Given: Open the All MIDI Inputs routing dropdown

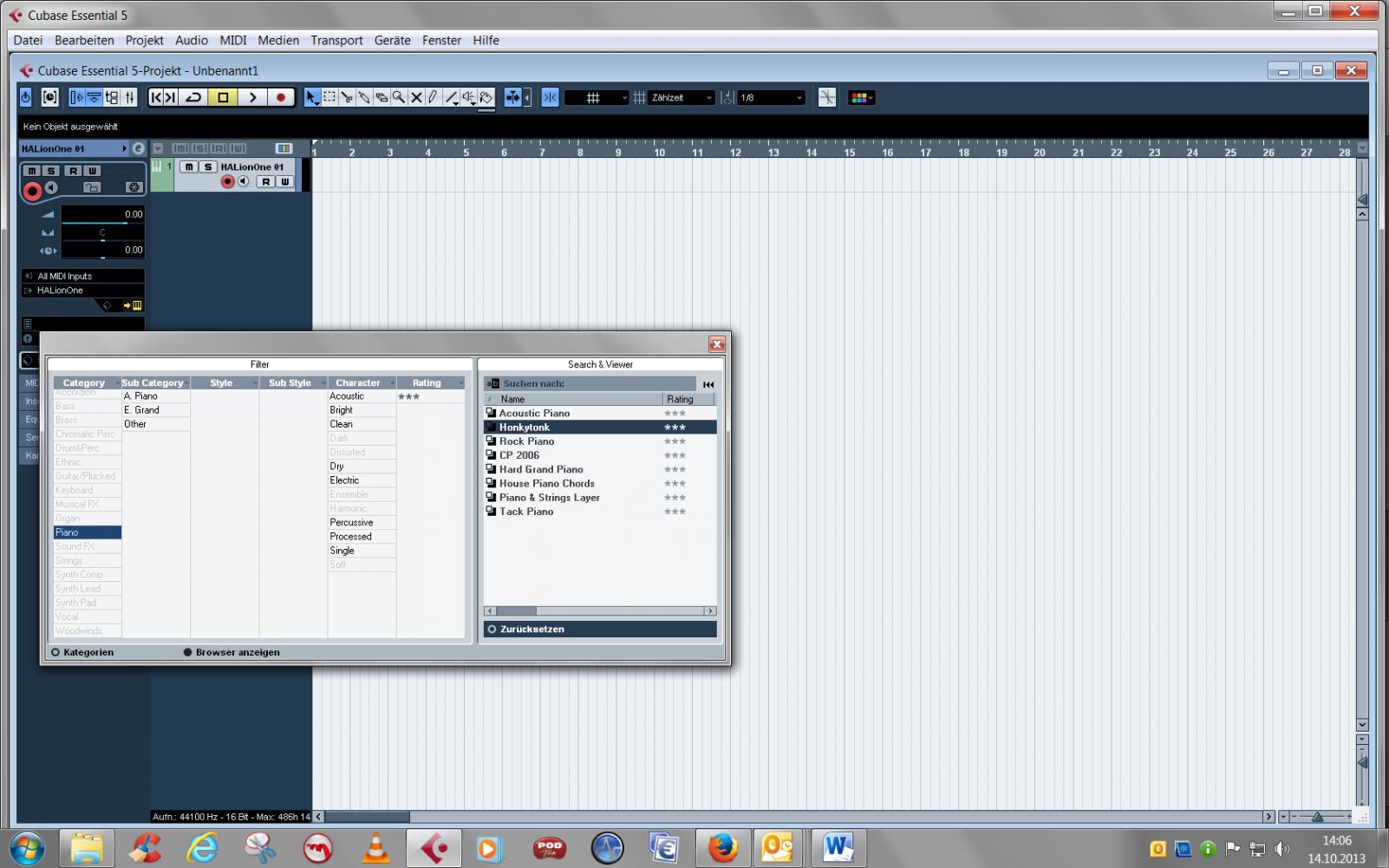Looking at the screenshot, I should (x=83, y=276).
